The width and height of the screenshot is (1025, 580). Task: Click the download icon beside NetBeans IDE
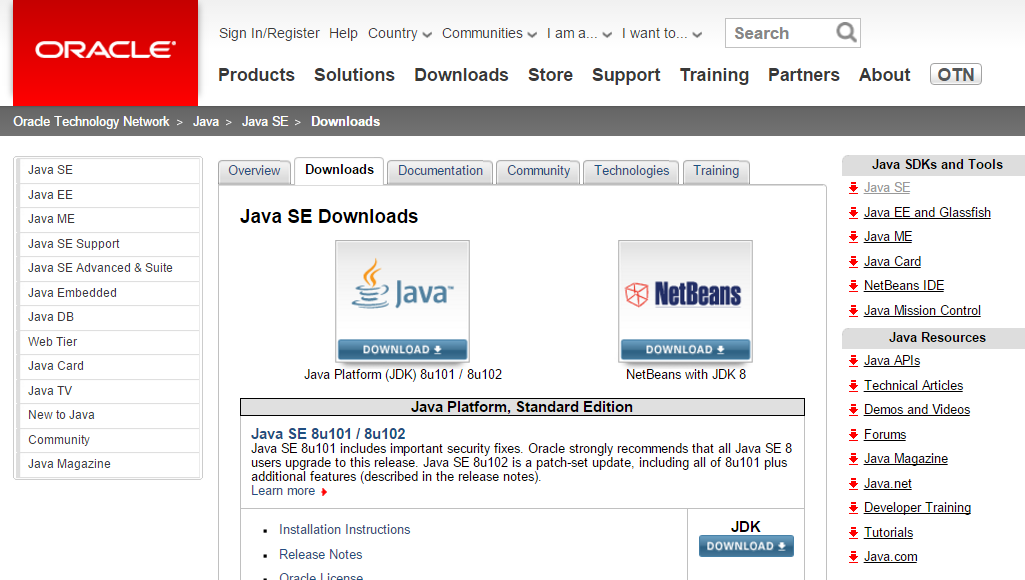point(853,286)
